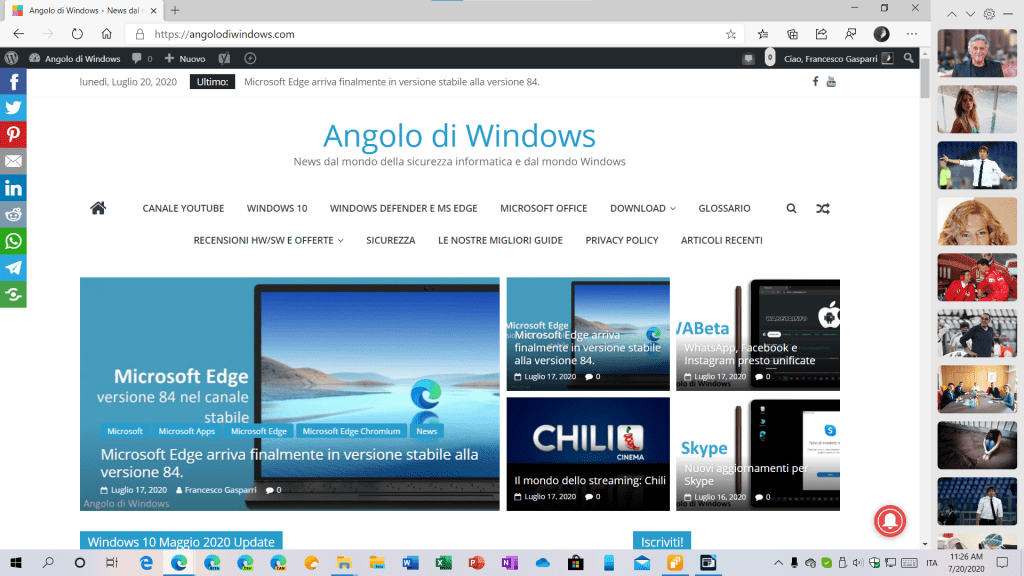Launch Excel from the Windows taskbar
The width and height of the screenshot is (1024, 576).
click(x=443, y=563)
